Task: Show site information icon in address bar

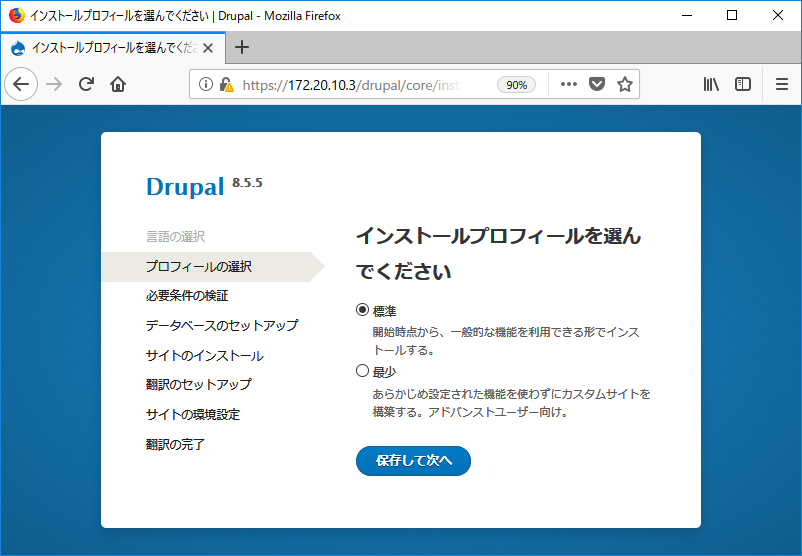Action: click(206, 84)
